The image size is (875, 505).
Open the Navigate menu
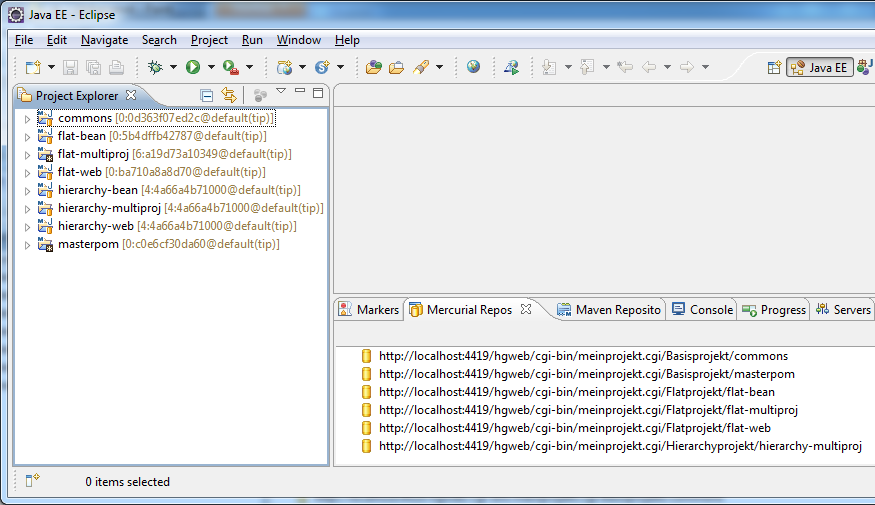[104, 40]
